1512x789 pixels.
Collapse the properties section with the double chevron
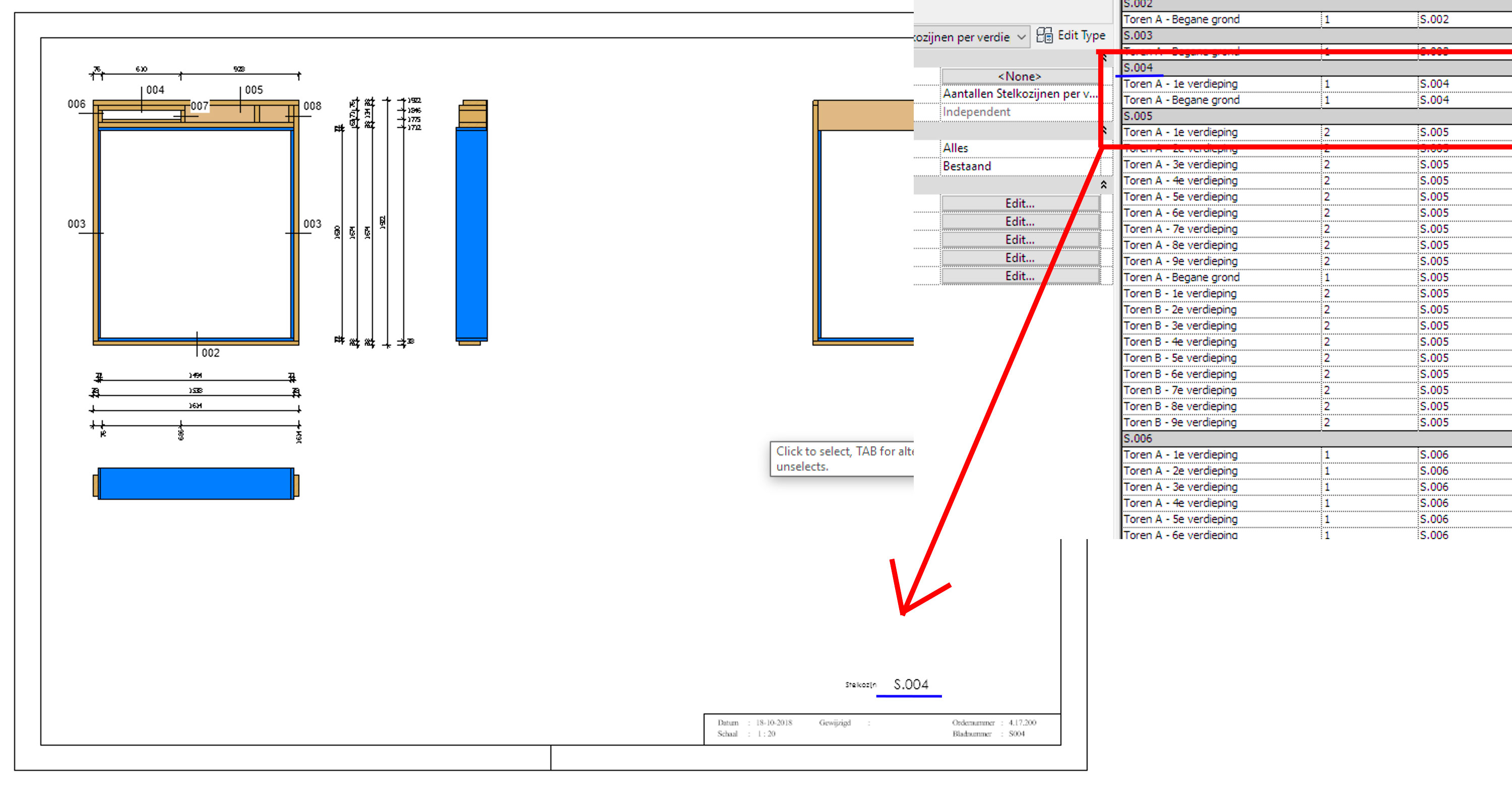point(1104,58)
